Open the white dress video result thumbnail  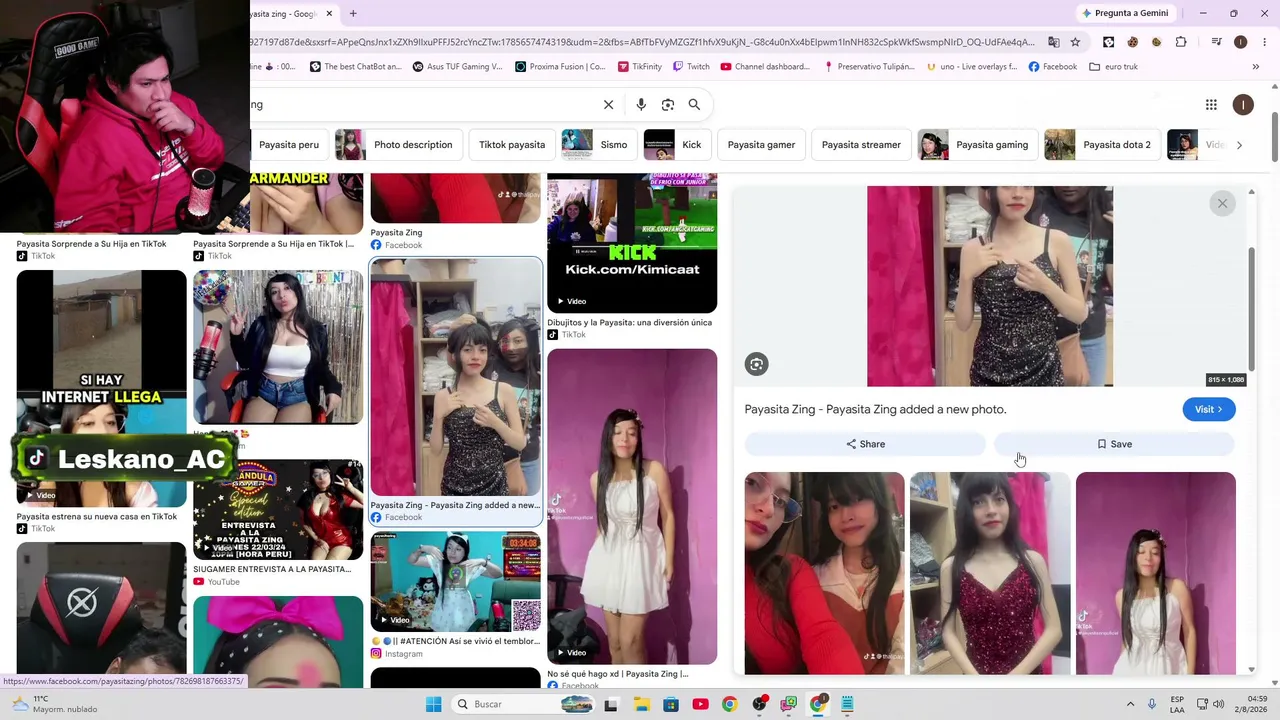632,506
